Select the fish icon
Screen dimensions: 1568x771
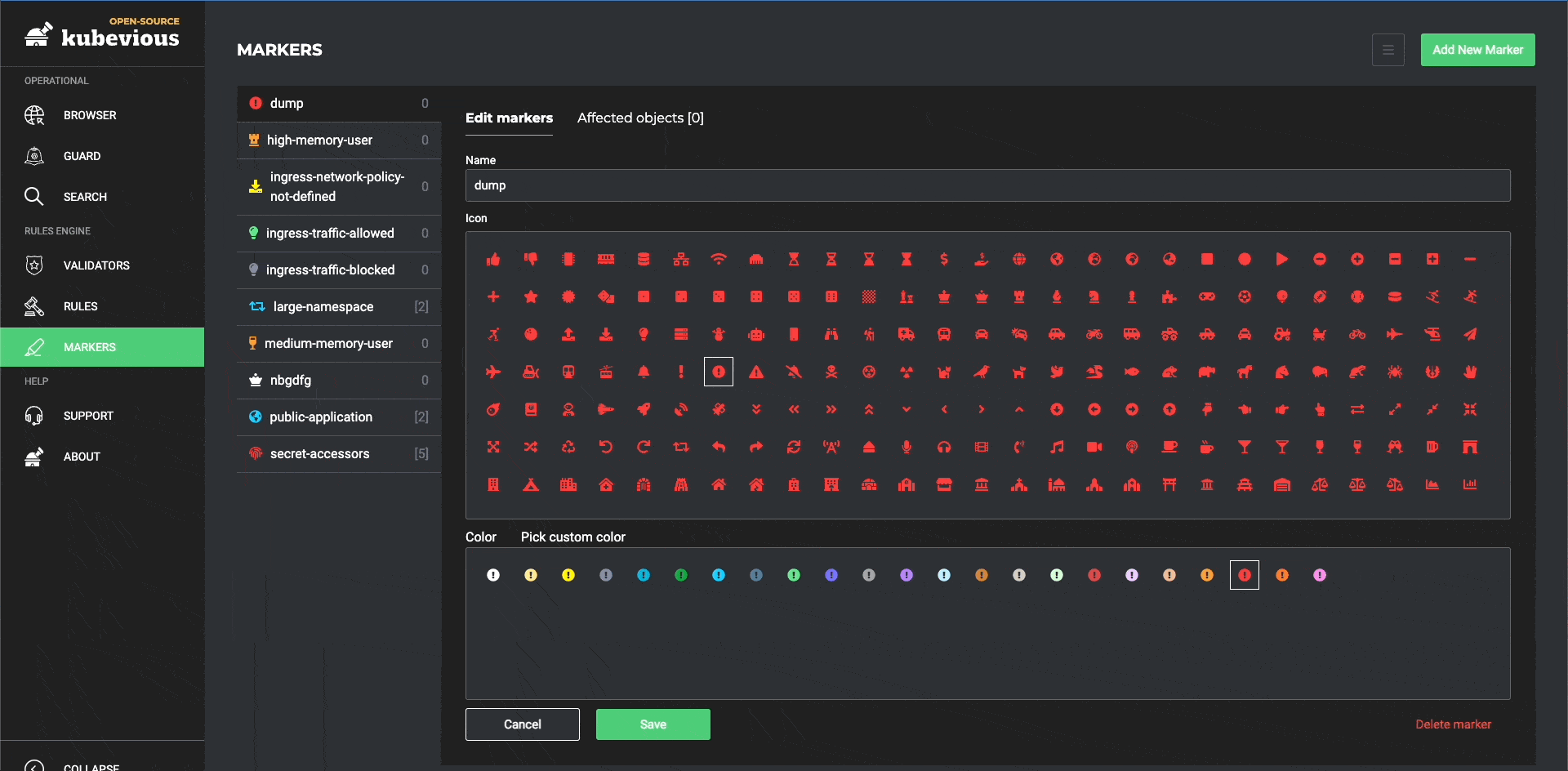[x=1132, y=372]
